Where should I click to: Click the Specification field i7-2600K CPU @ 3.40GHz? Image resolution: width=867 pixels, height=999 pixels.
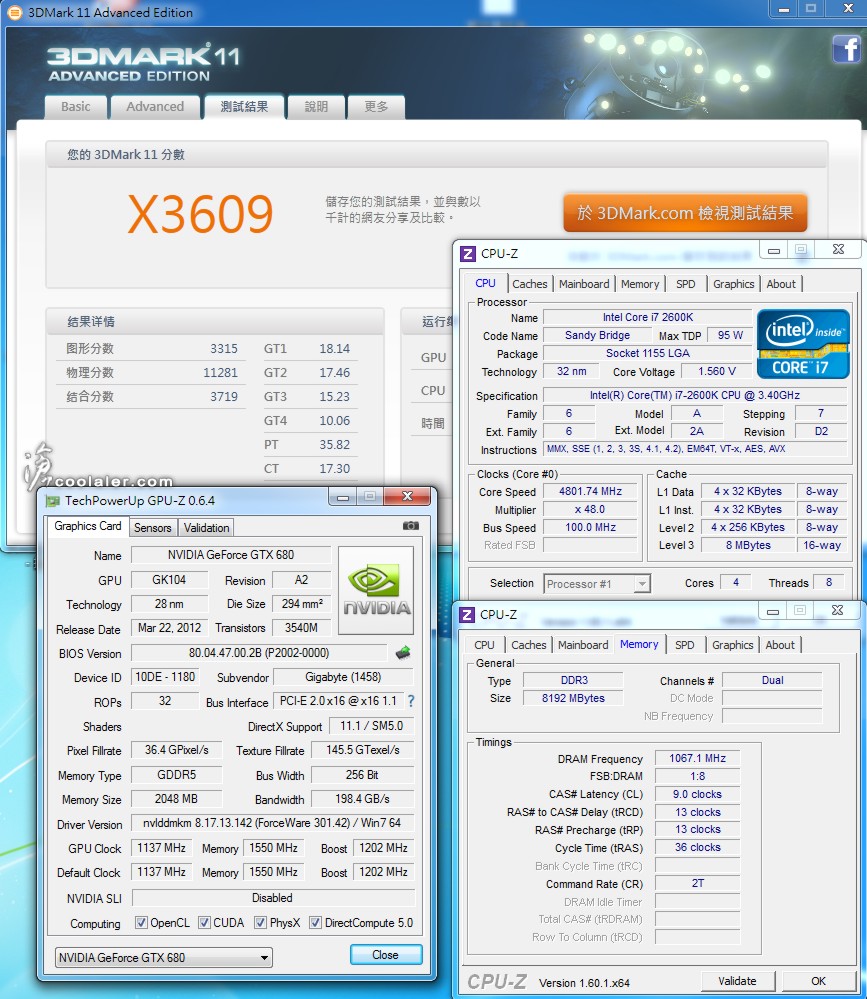point(695,396)
